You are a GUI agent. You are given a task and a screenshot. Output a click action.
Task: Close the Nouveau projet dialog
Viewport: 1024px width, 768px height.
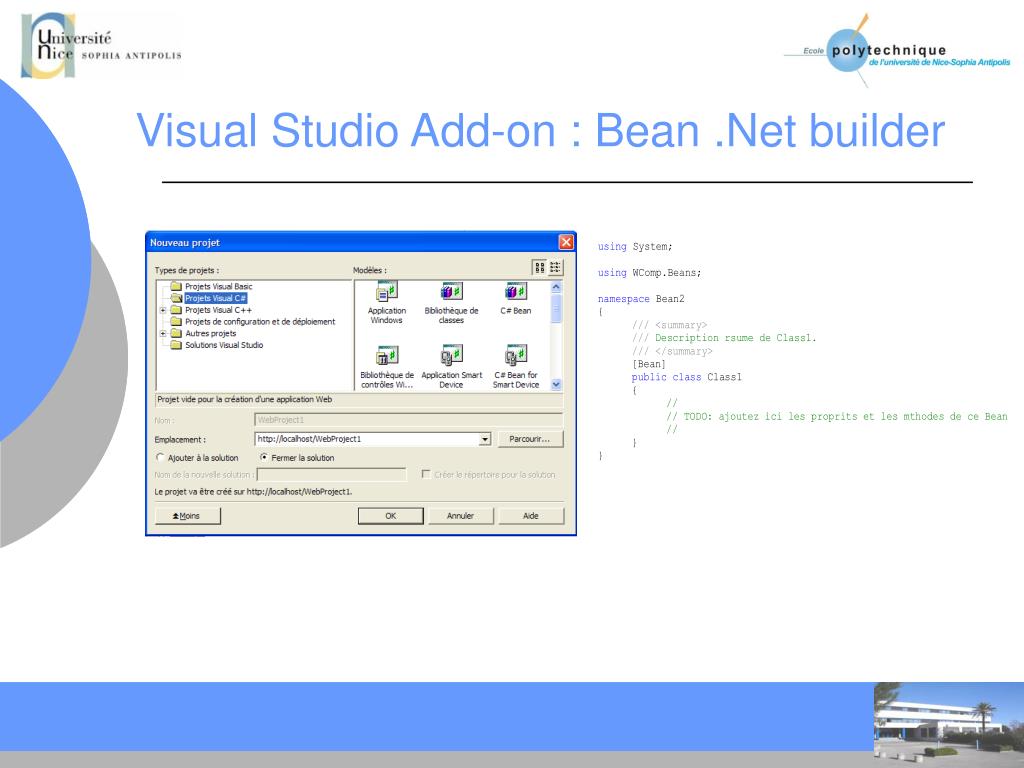click(566, 242)
